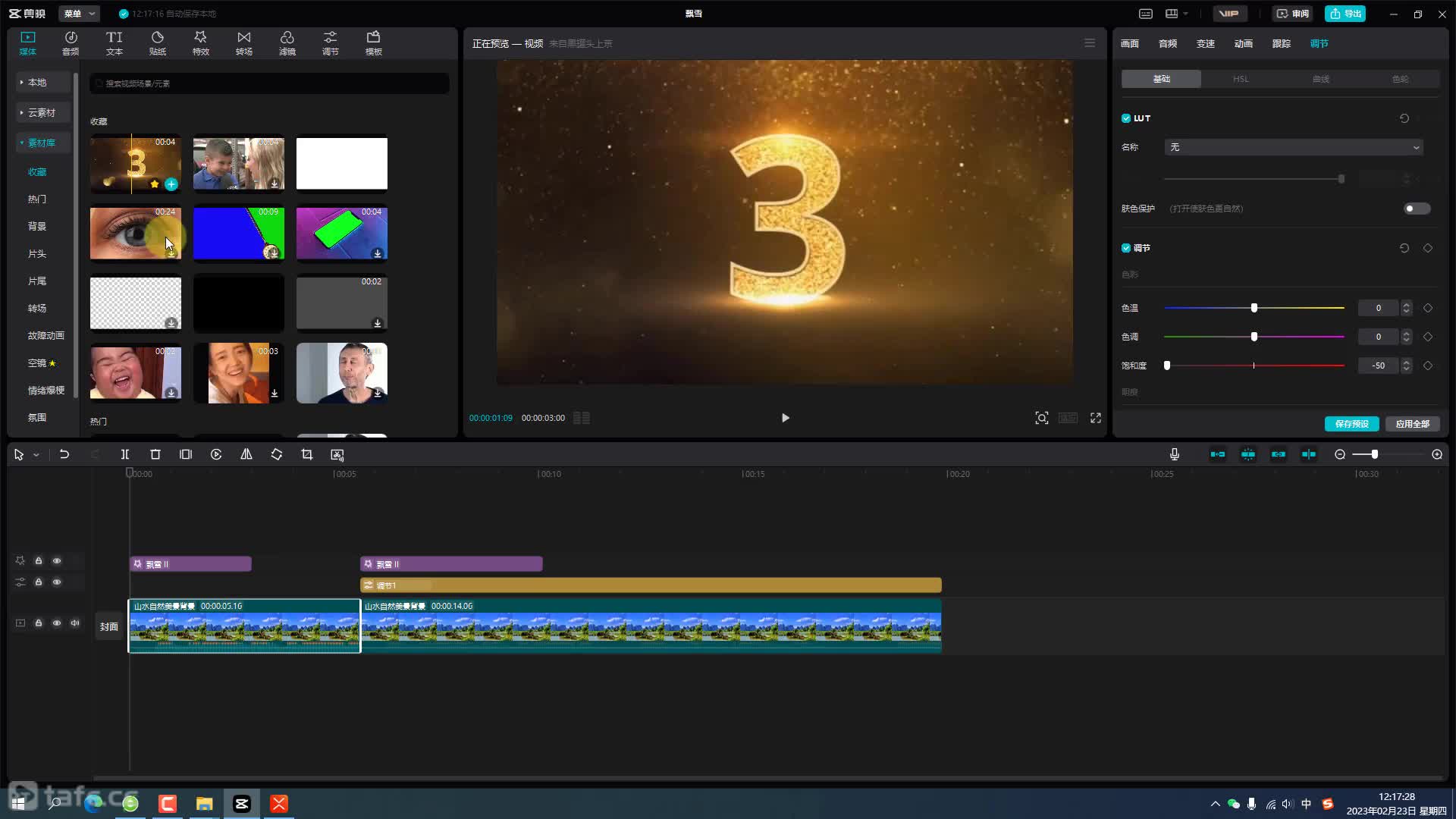Open the 音频 audio panel in top toolbar

[71, 43]
